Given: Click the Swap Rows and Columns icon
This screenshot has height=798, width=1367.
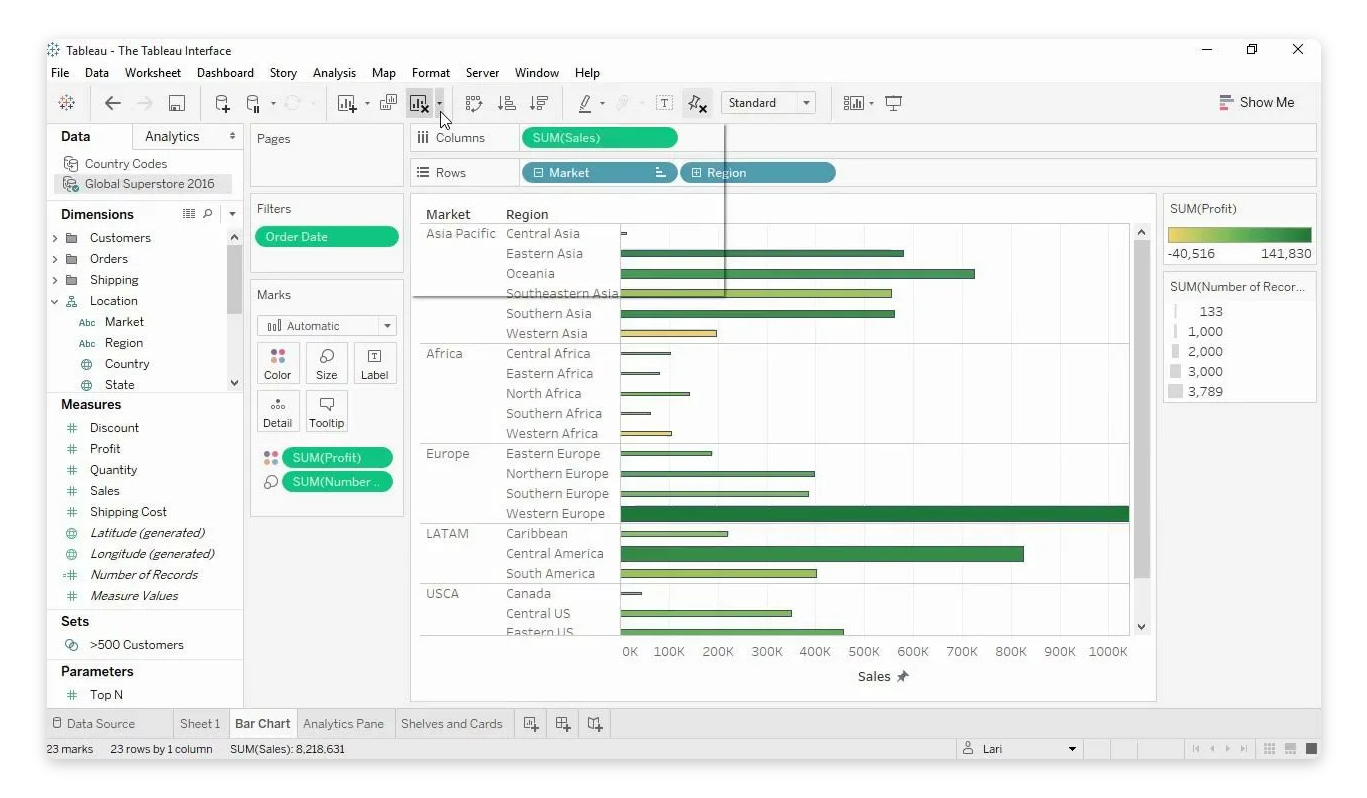Looking at the screenshot, I should click(x=474, y=103).
